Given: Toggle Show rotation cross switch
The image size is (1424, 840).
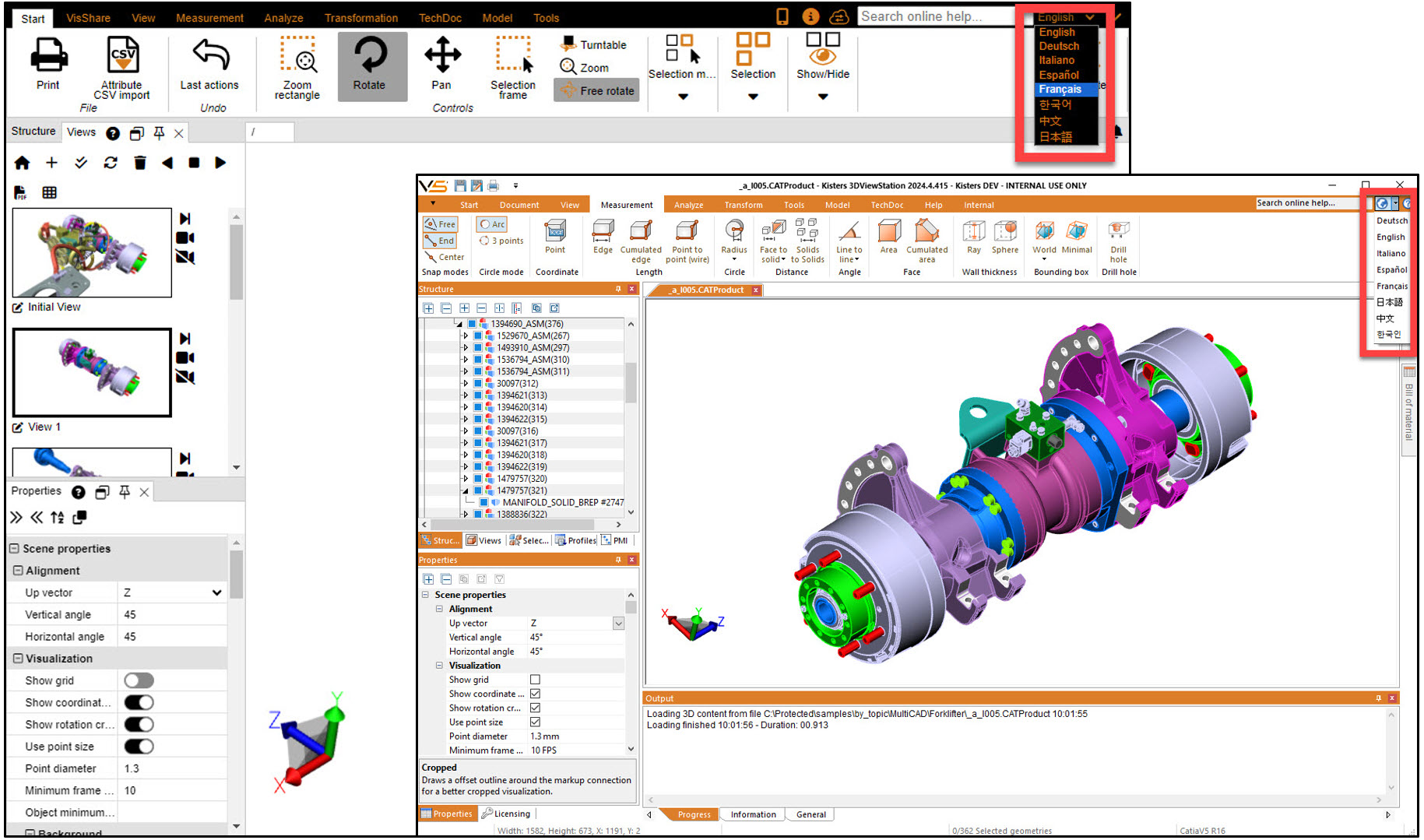Looking at the screenshot, I should tap(139, 724).
